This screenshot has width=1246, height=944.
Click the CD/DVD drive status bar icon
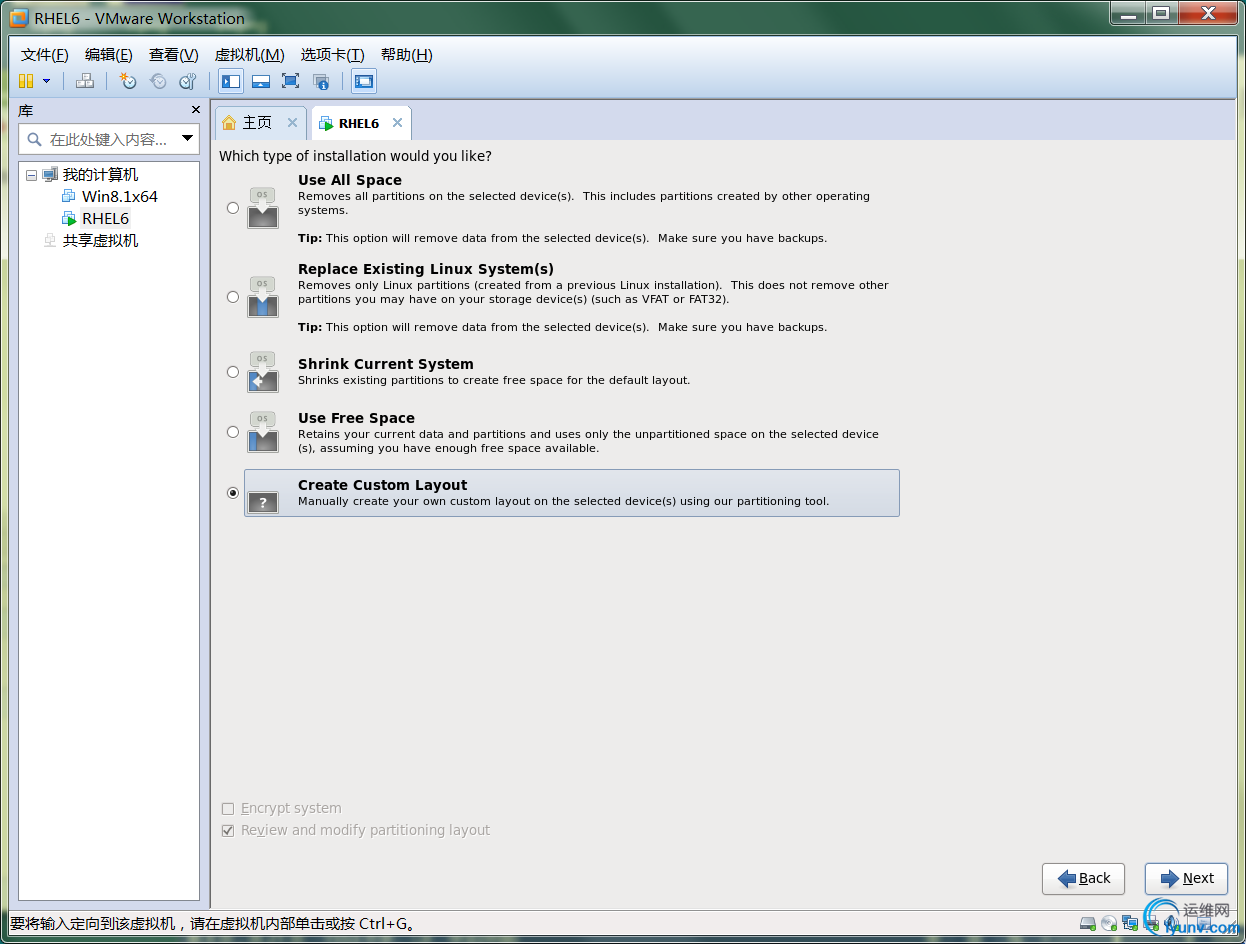[x=1109, y=923]
